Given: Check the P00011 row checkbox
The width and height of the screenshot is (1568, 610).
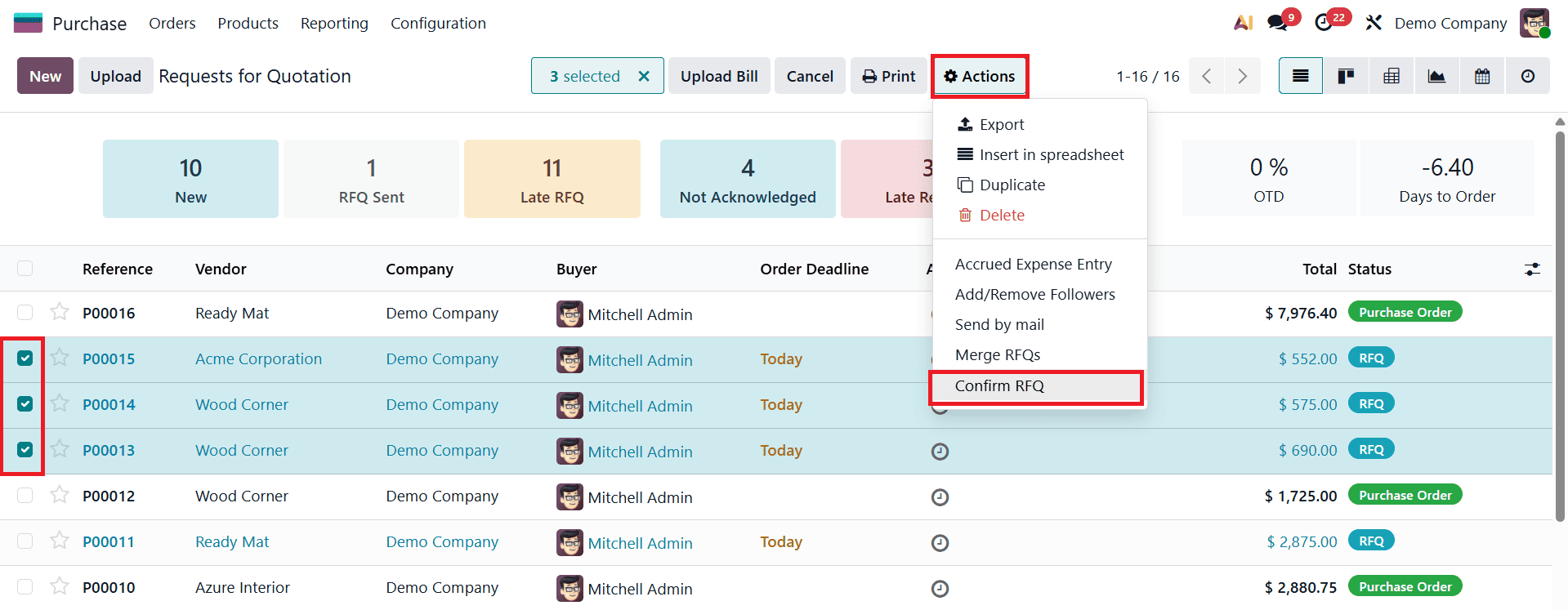Looking at the screenshot, I should coord(25,541).
